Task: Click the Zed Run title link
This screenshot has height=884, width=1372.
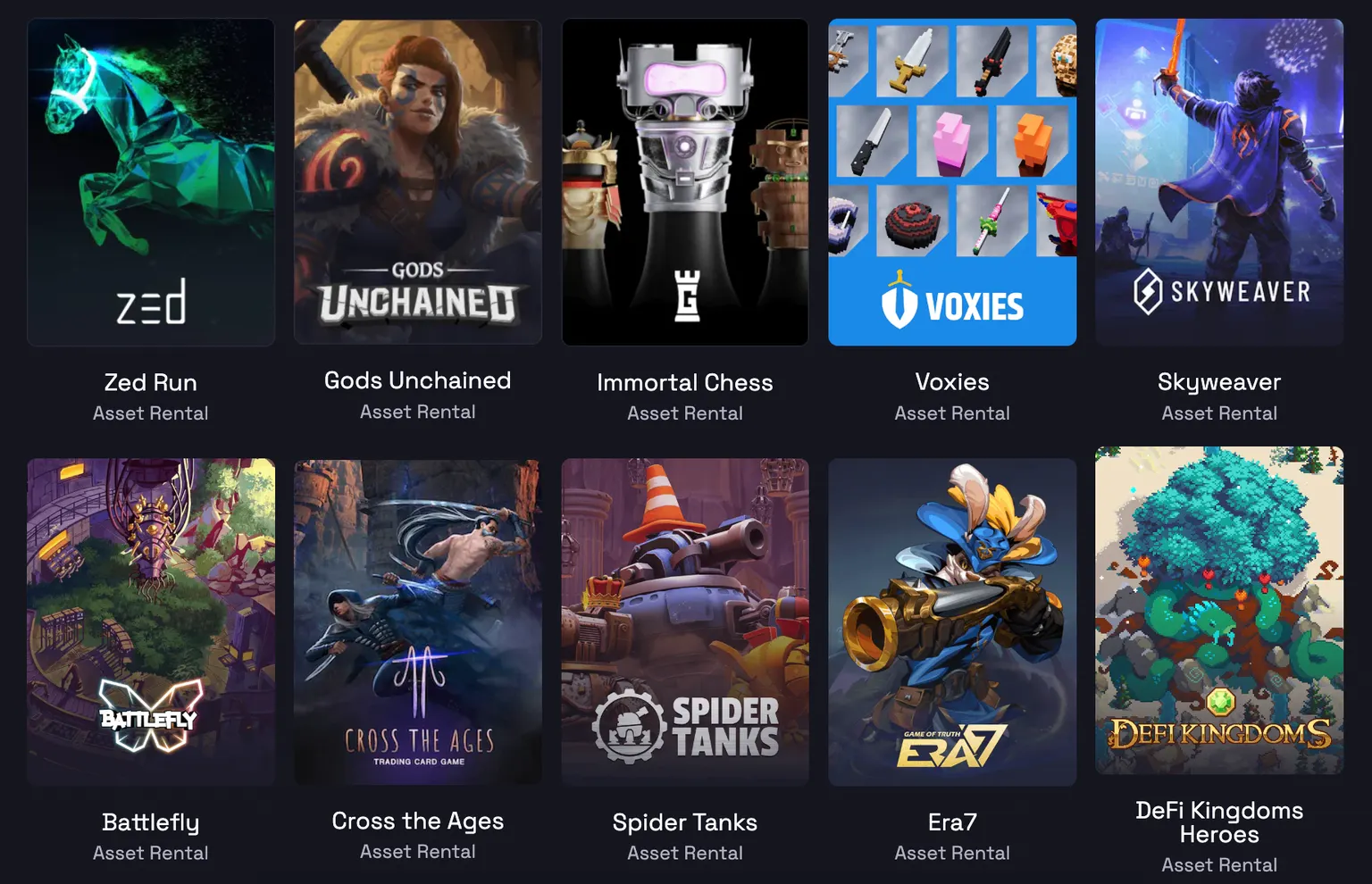Action: point(151,382)
